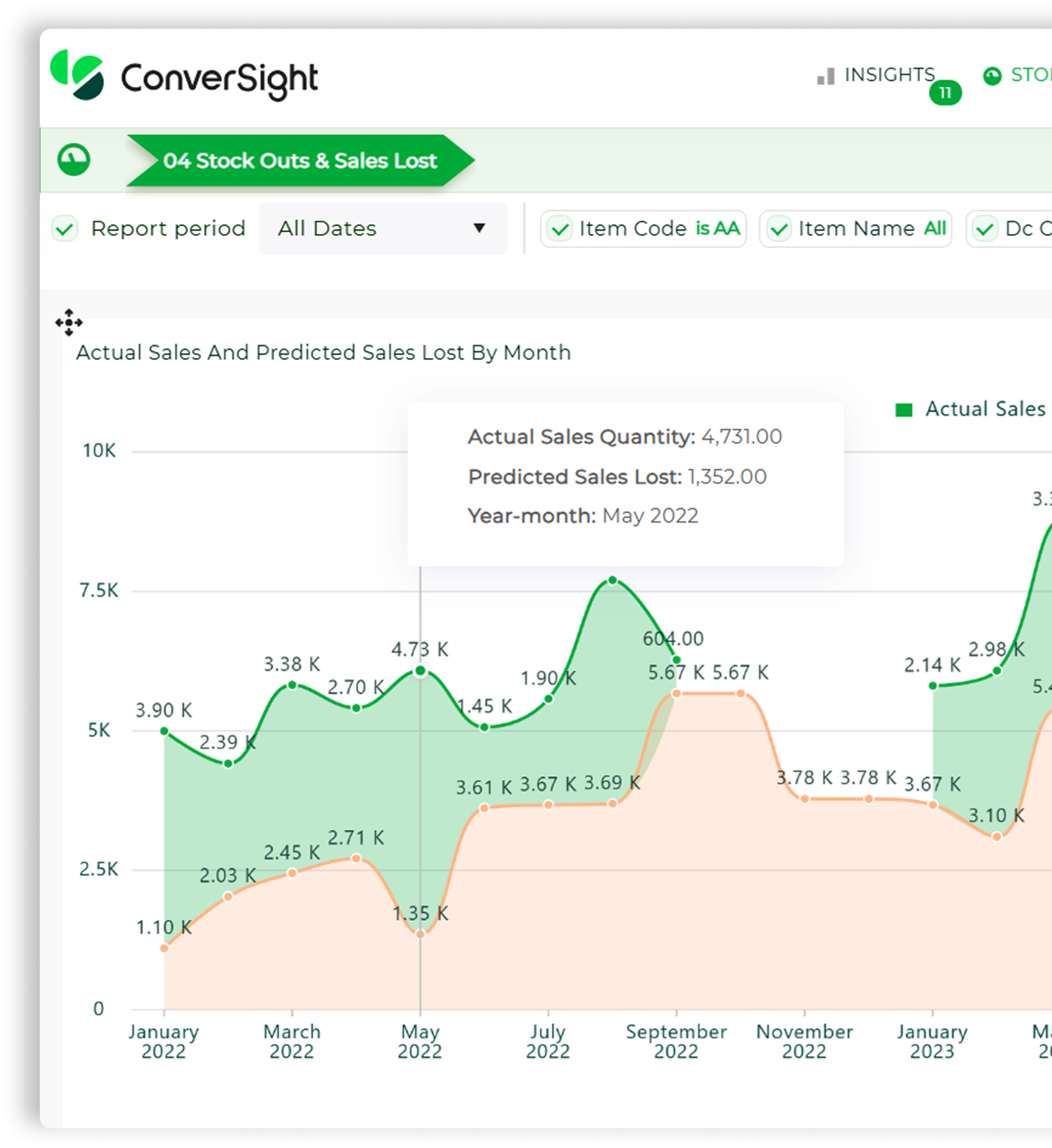1052x1148 pixels.
Task: Click the January 2022 actual sales point 3.90 K
Action: 164,731
